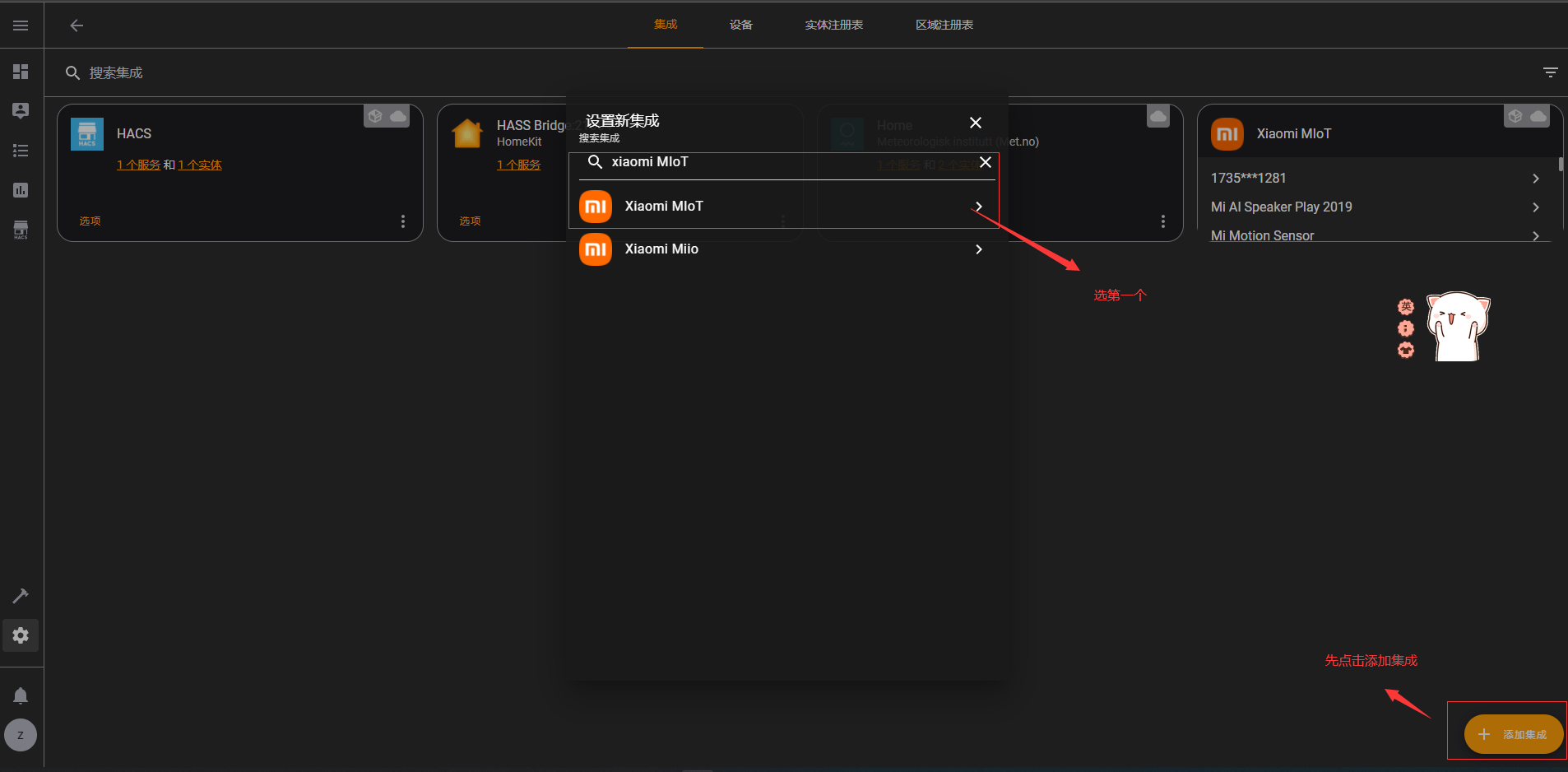Open the user profile avatar
The height and width of the screenshot is (772, 1568).
(x=21, y=735)
